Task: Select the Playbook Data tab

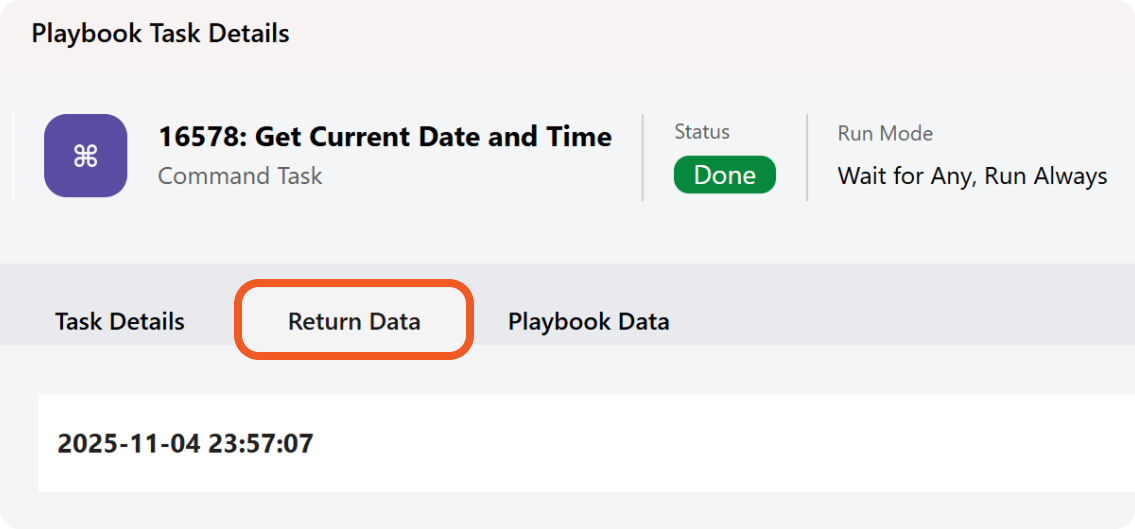Action: (588, 322)
